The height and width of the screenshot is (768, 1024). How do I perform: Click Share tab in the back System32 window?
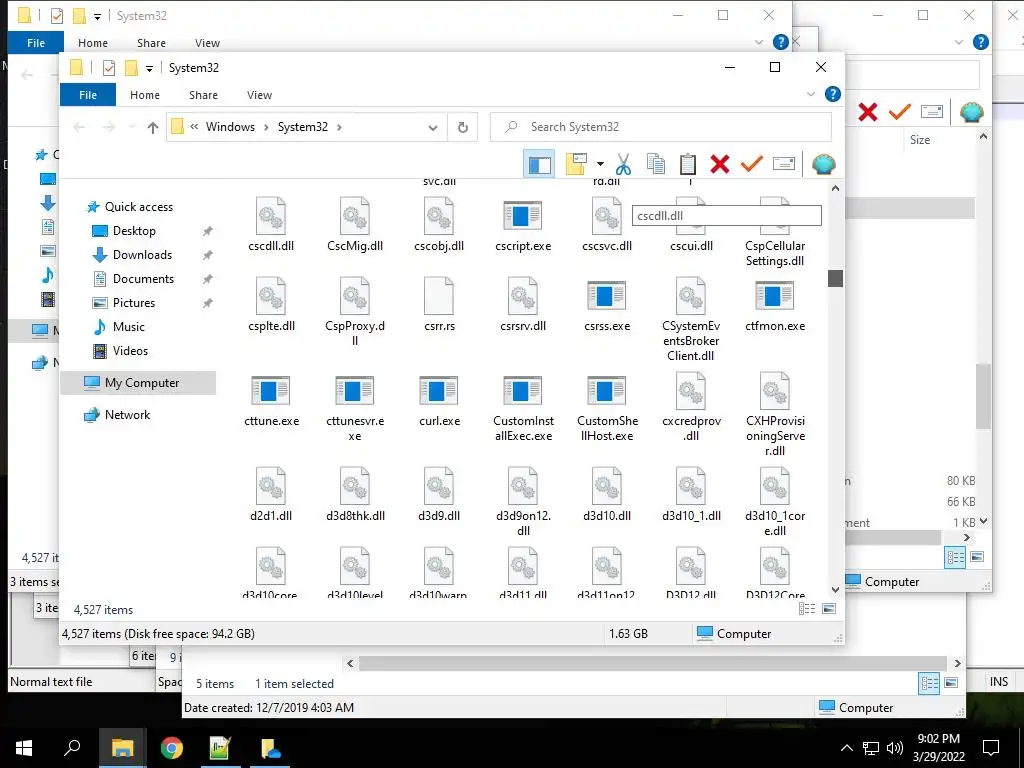coord(151,43)
